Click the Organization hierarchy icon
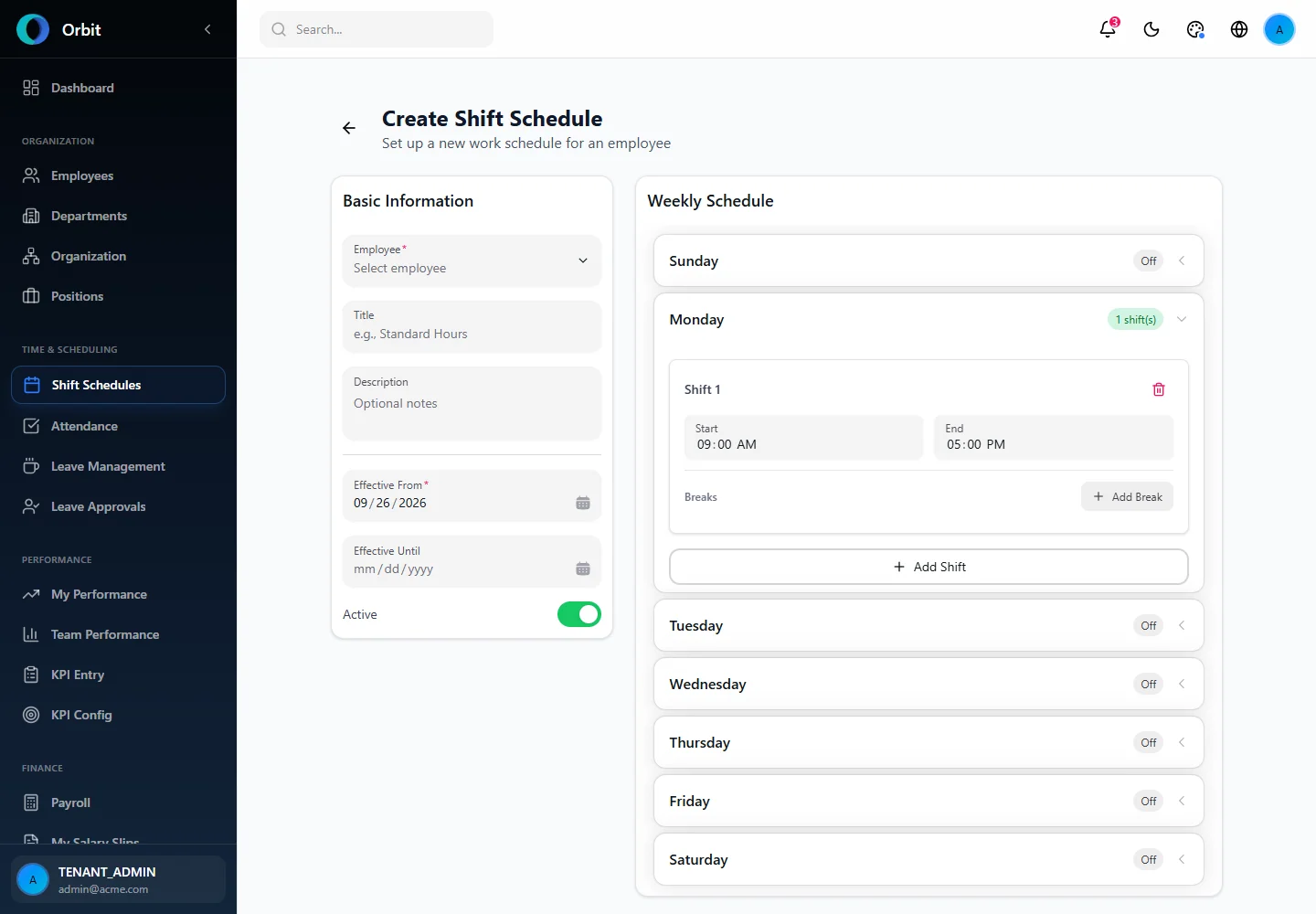1316x914 pixels. [31, 256]
